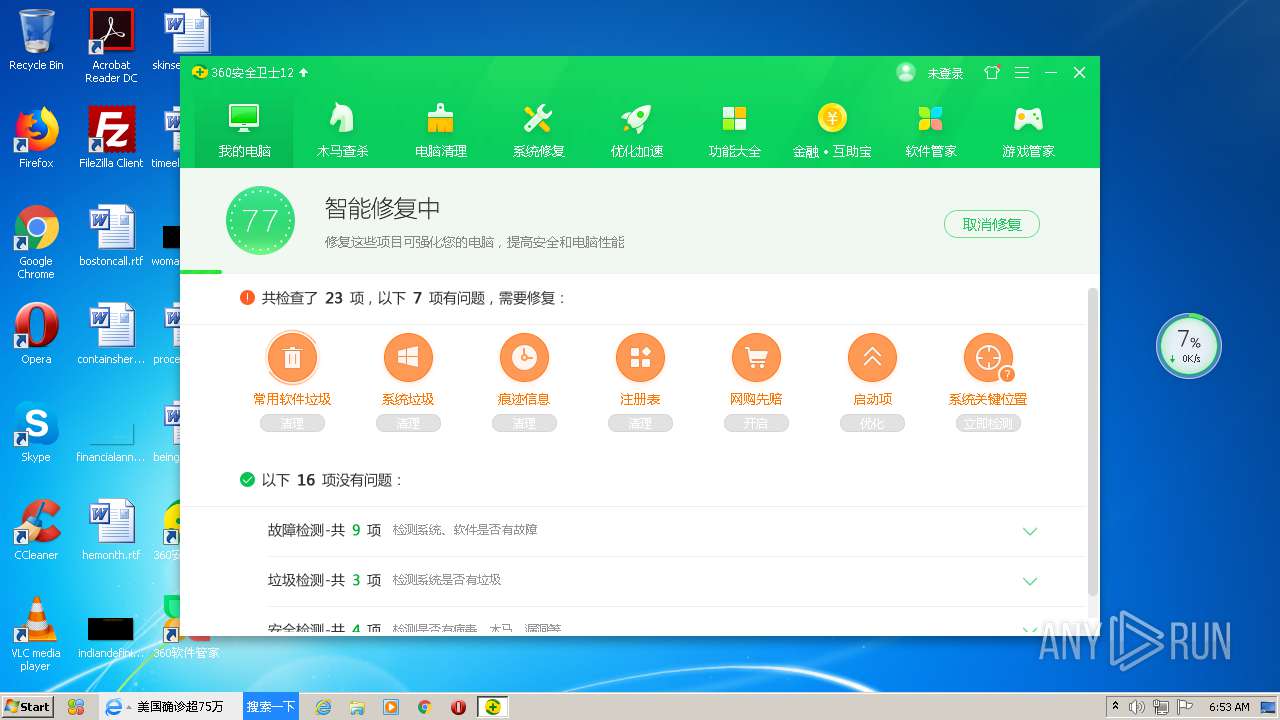Click the Windows Start button

(x=27, y=706)
